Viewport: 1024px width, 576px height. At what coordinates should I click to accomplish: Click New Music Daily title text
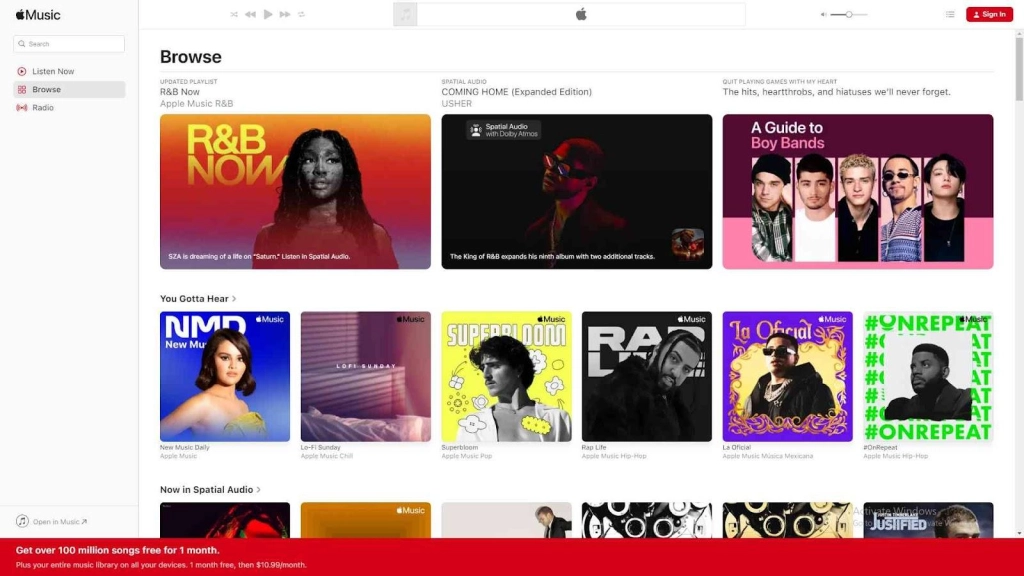tap(185, 447)
